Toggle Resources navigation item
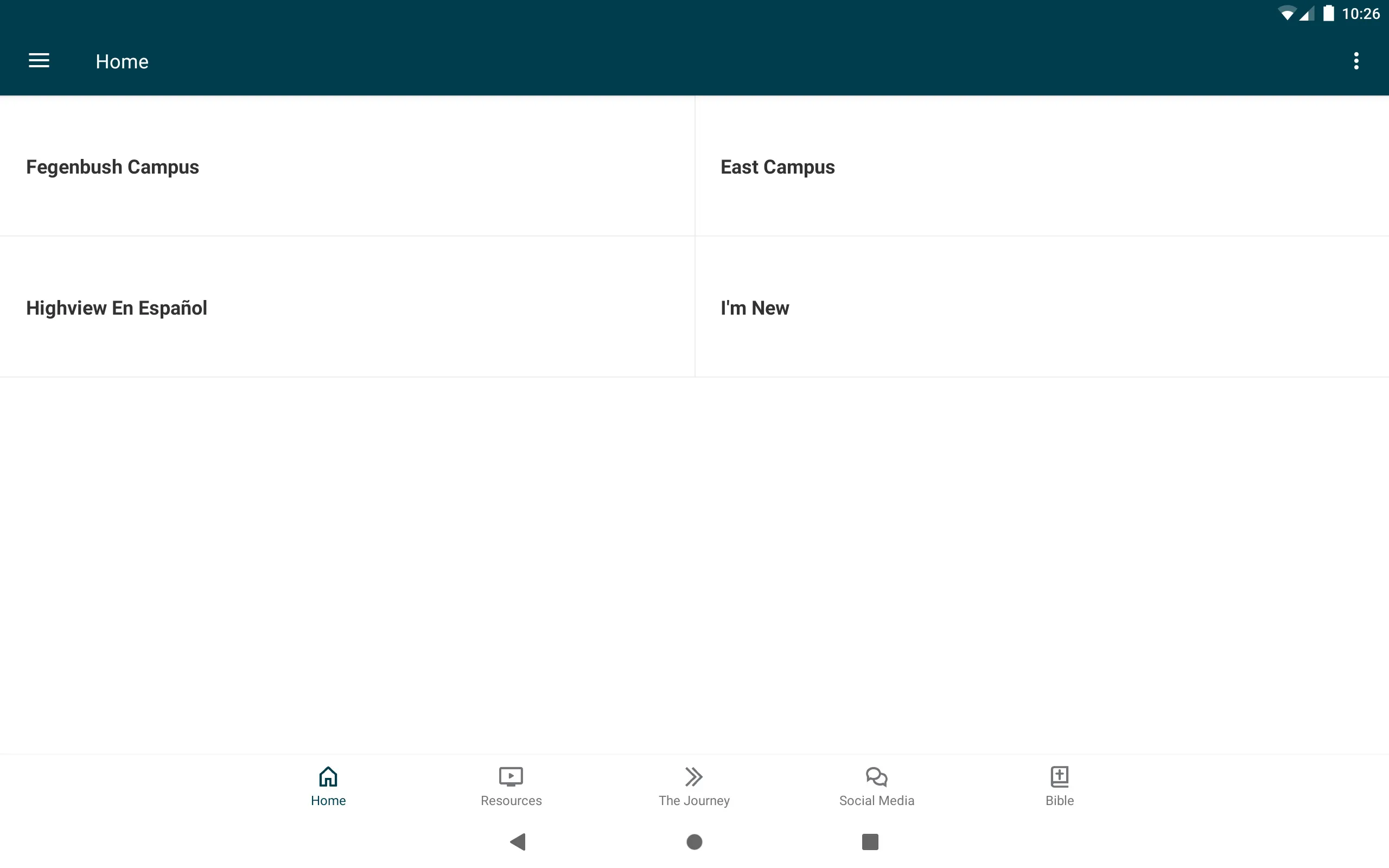This screenshot has width=1389, height=868. tap(511, 785)
